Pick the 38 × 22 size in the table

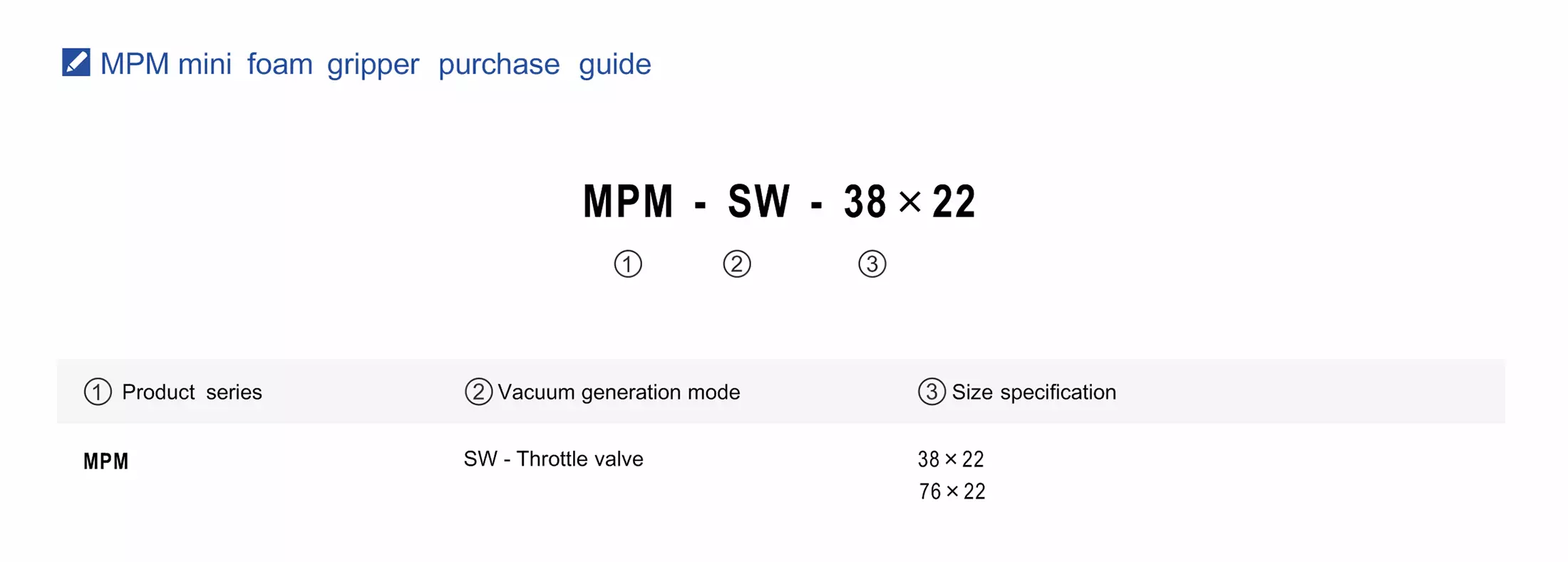951,459
